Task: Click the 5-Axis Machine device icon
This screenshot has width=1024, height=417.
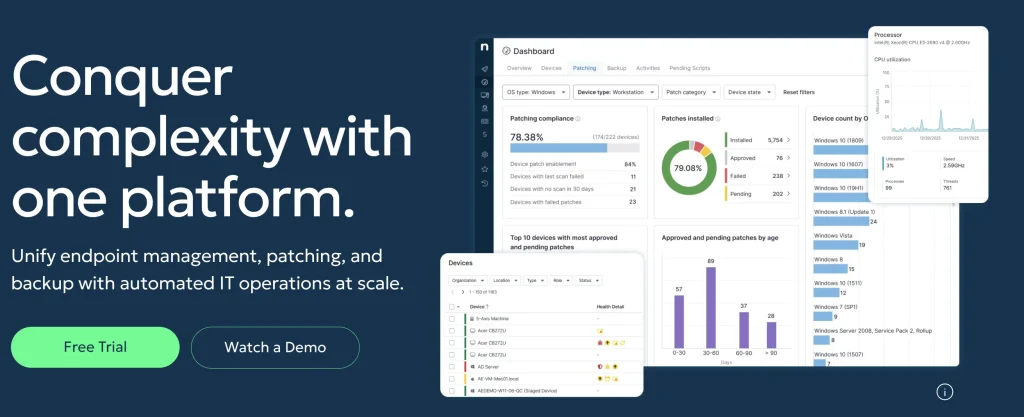Action: point(472,318)
